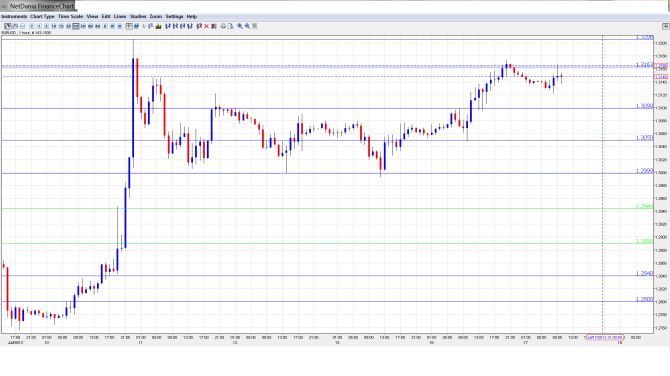Select the first chart type toolbar icon
The height and width of the screenshot is (376, 670).
[x=8, y=26]
